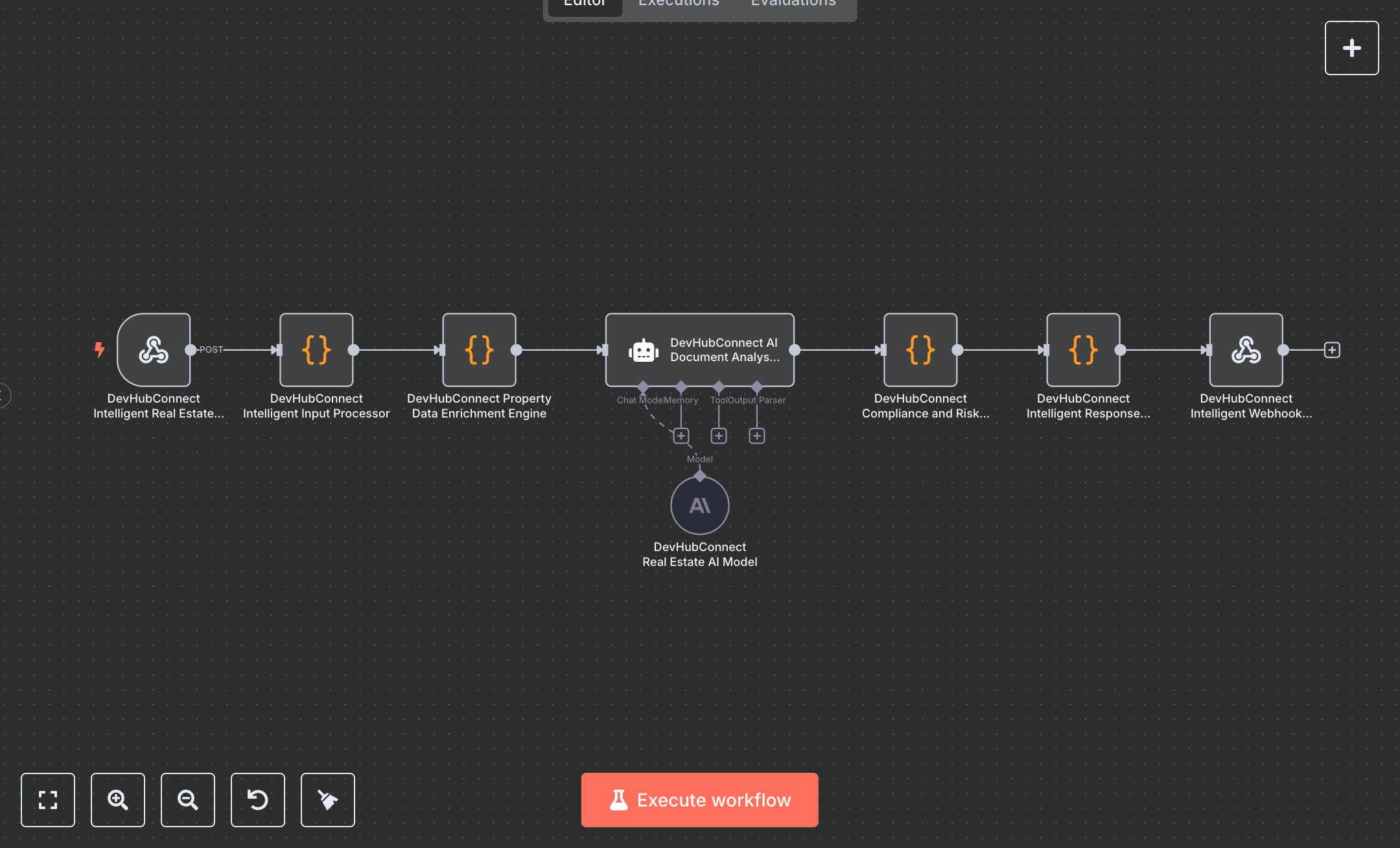Click the tidy up workflow broom icon
Image resolution: width=1400 pixels, height=848 pixels.
pyautogui.click(x=327, y=800)
